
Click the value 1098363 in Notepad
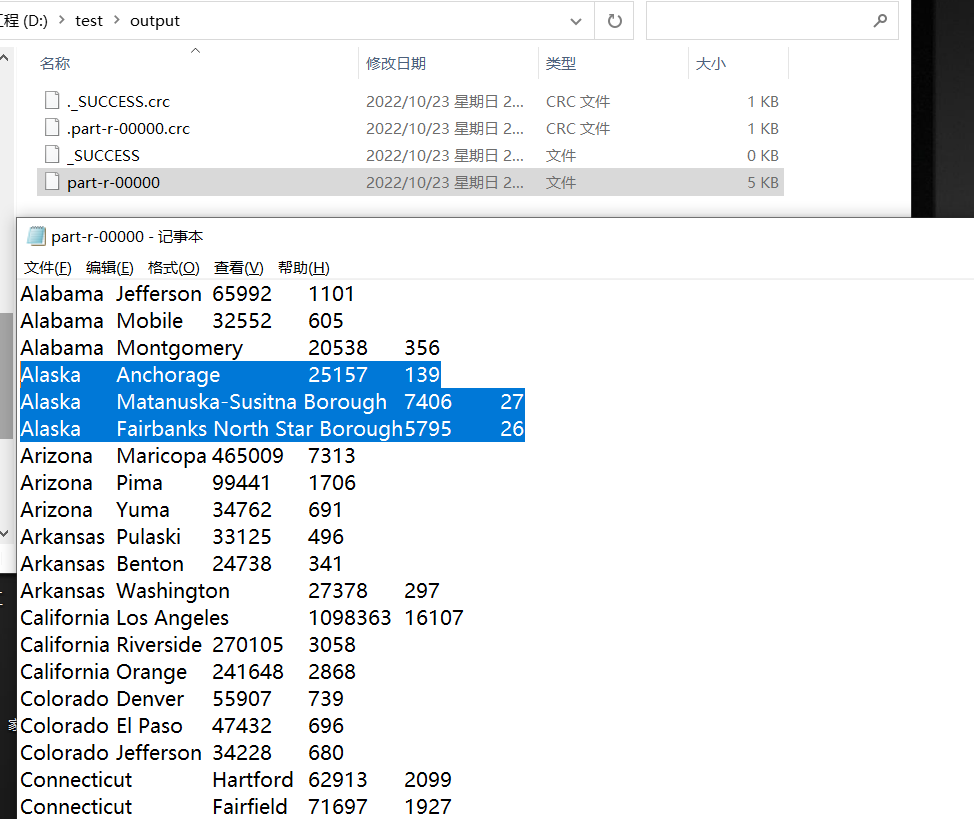pos(350,618)
